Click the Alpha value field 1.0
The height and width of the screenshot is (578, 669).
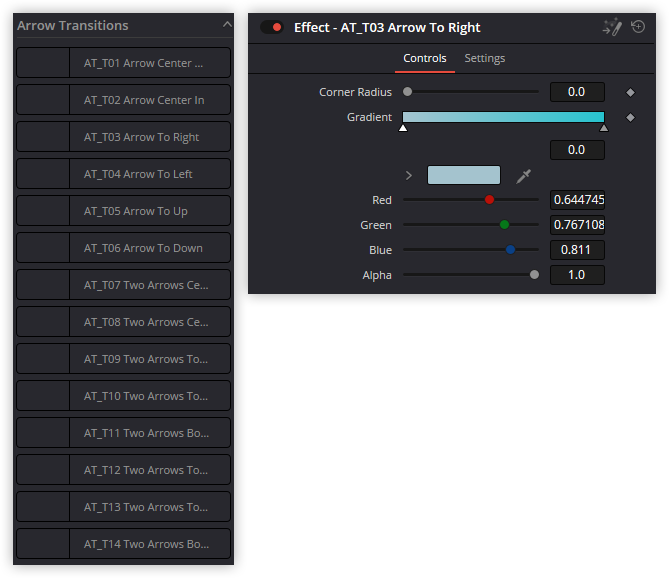pos(577,275)
